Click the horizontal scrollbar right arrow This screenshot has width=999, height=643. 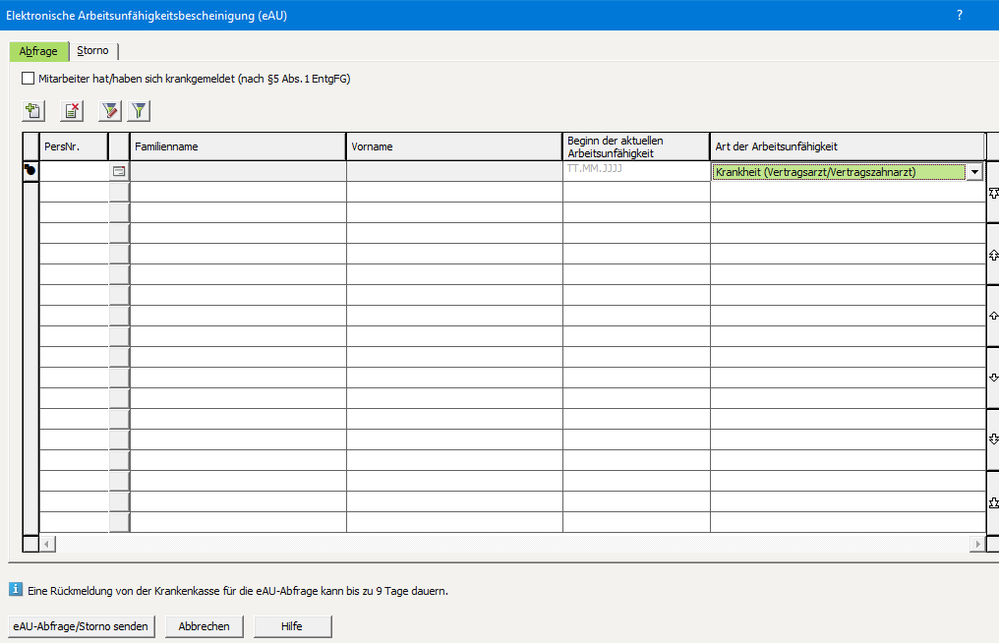pos(977,543)
